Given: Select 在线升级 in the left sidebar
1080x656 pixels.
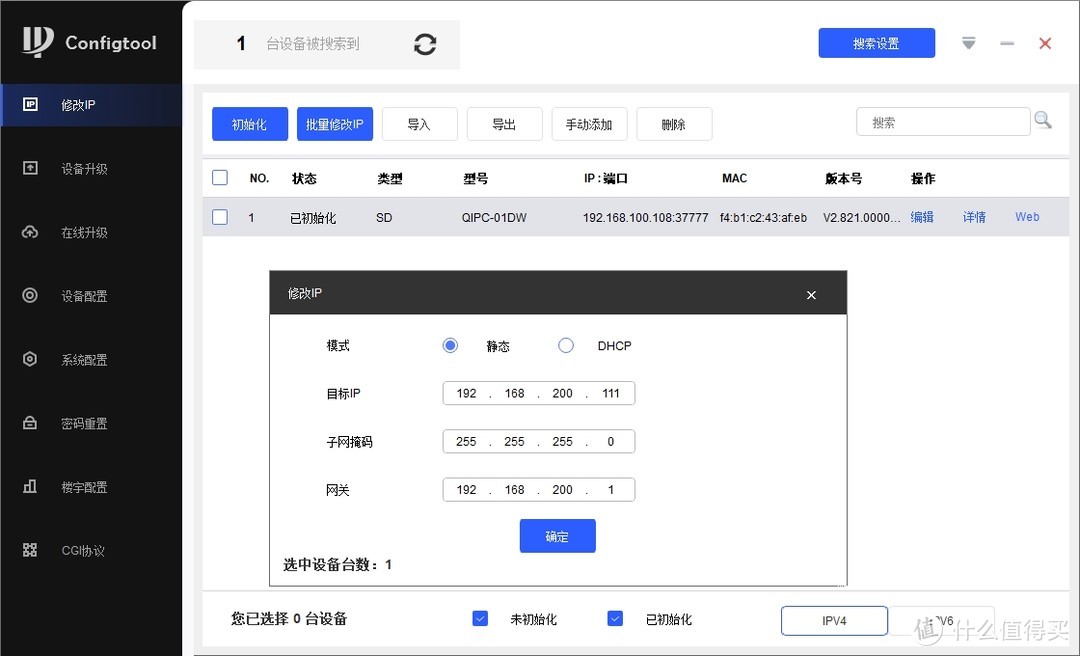Looking at the screenshot, I should tap(90, 231).
